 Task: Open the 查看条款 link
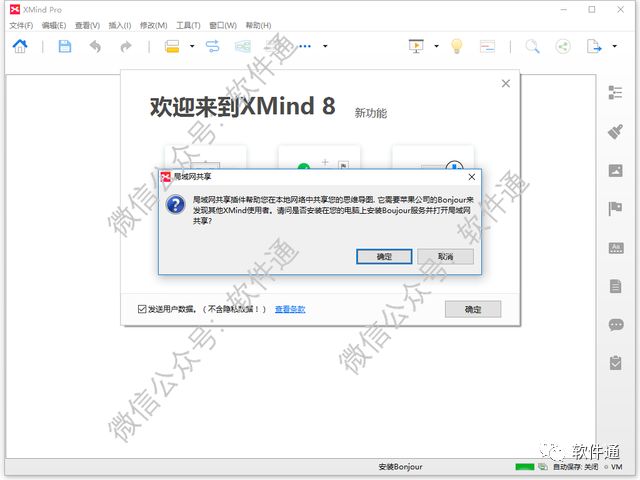[290, 309]
